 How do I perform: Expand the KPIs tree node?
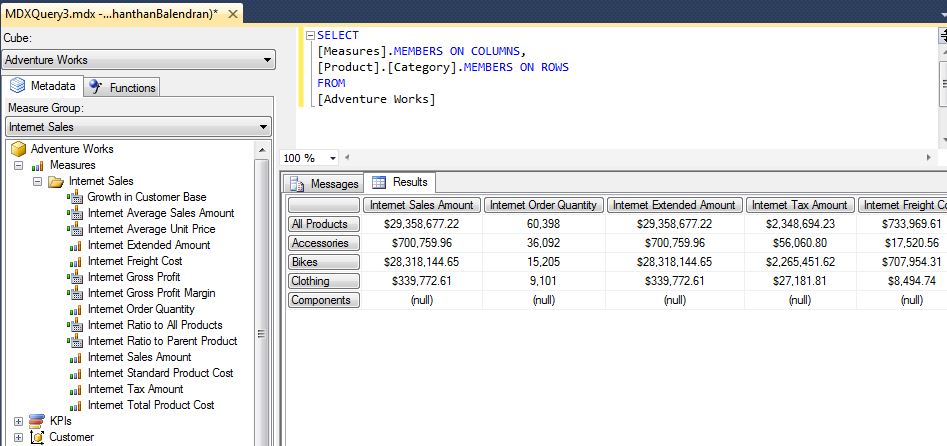(18, 421)
